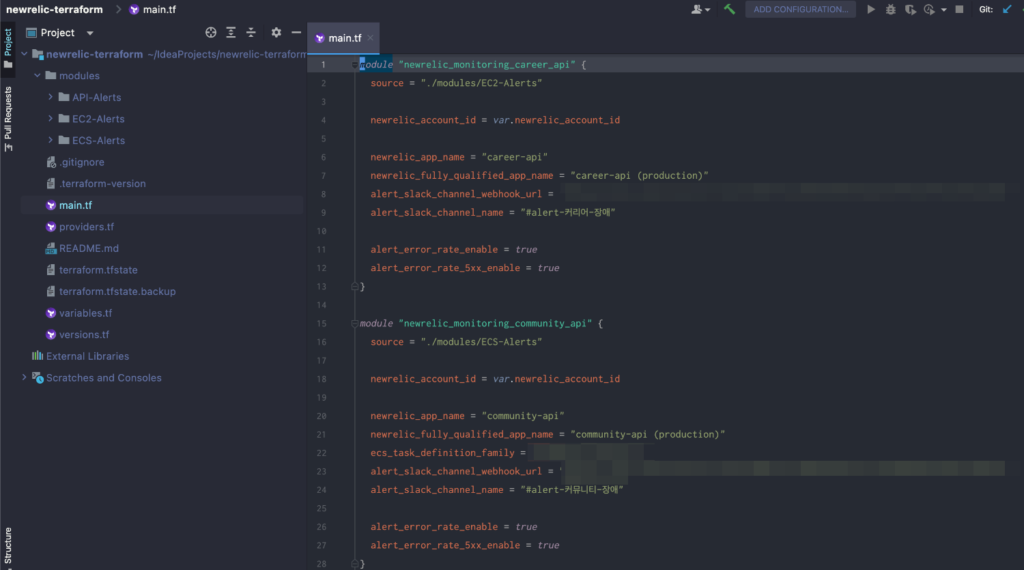The height and width of the screenshot is (570, 1024).
Task: Open the Project side tool tab
Action: [x=8, y=48]
